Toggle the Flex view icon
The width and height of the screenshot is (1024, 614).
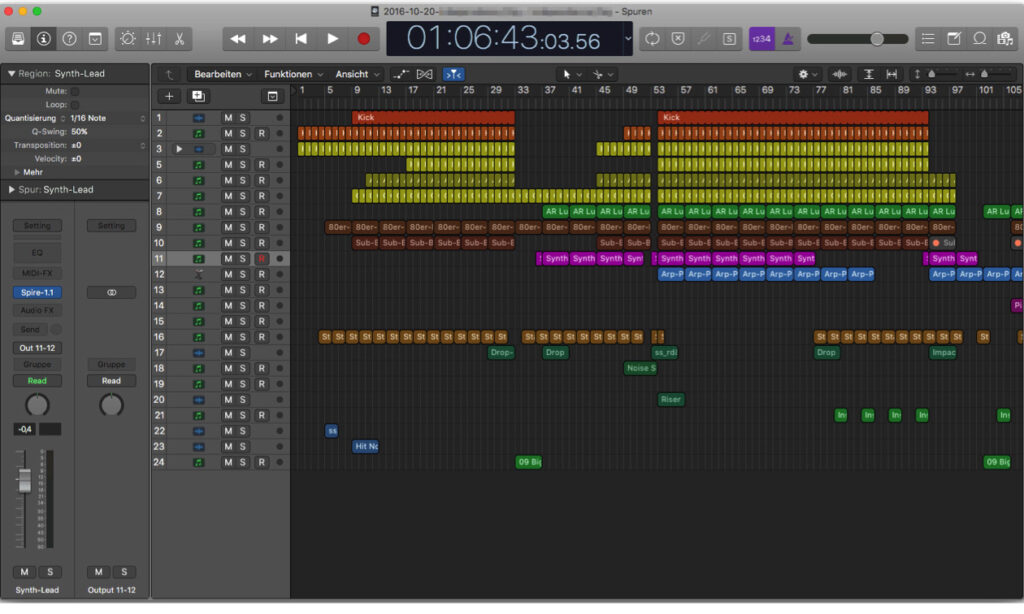click(424, 74)
